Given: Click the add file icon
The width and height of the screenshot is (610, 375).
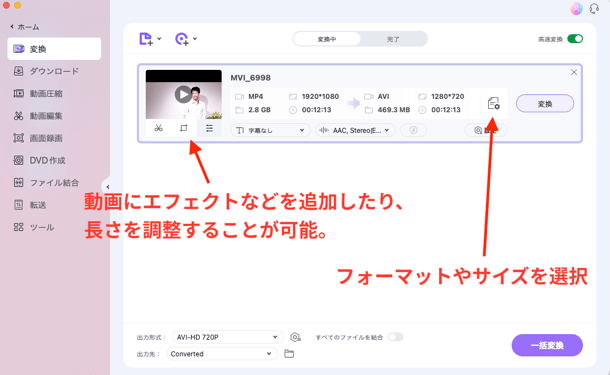Looking at the screenshot, I should 146,39.
